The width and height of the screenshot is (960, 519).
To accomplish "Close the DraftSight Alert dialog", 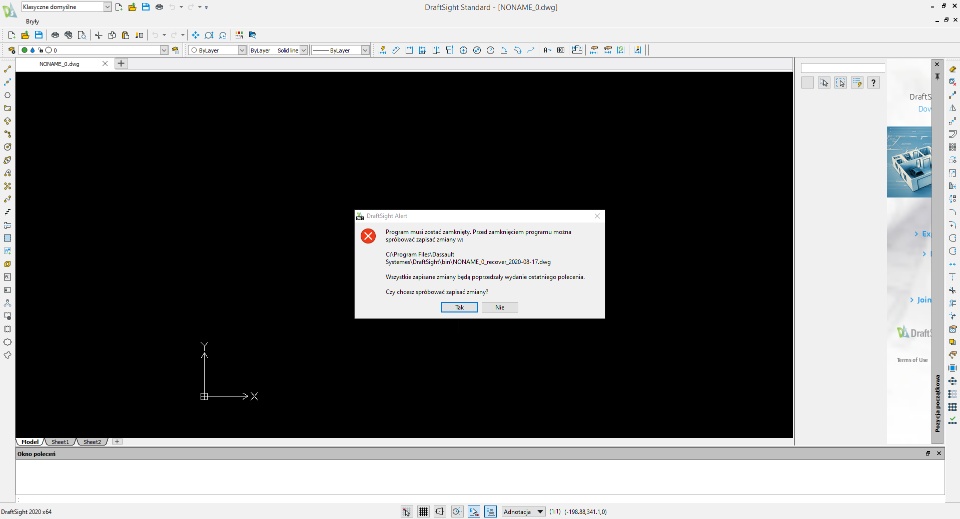I will pyautogui.click(x=597, y=216).
